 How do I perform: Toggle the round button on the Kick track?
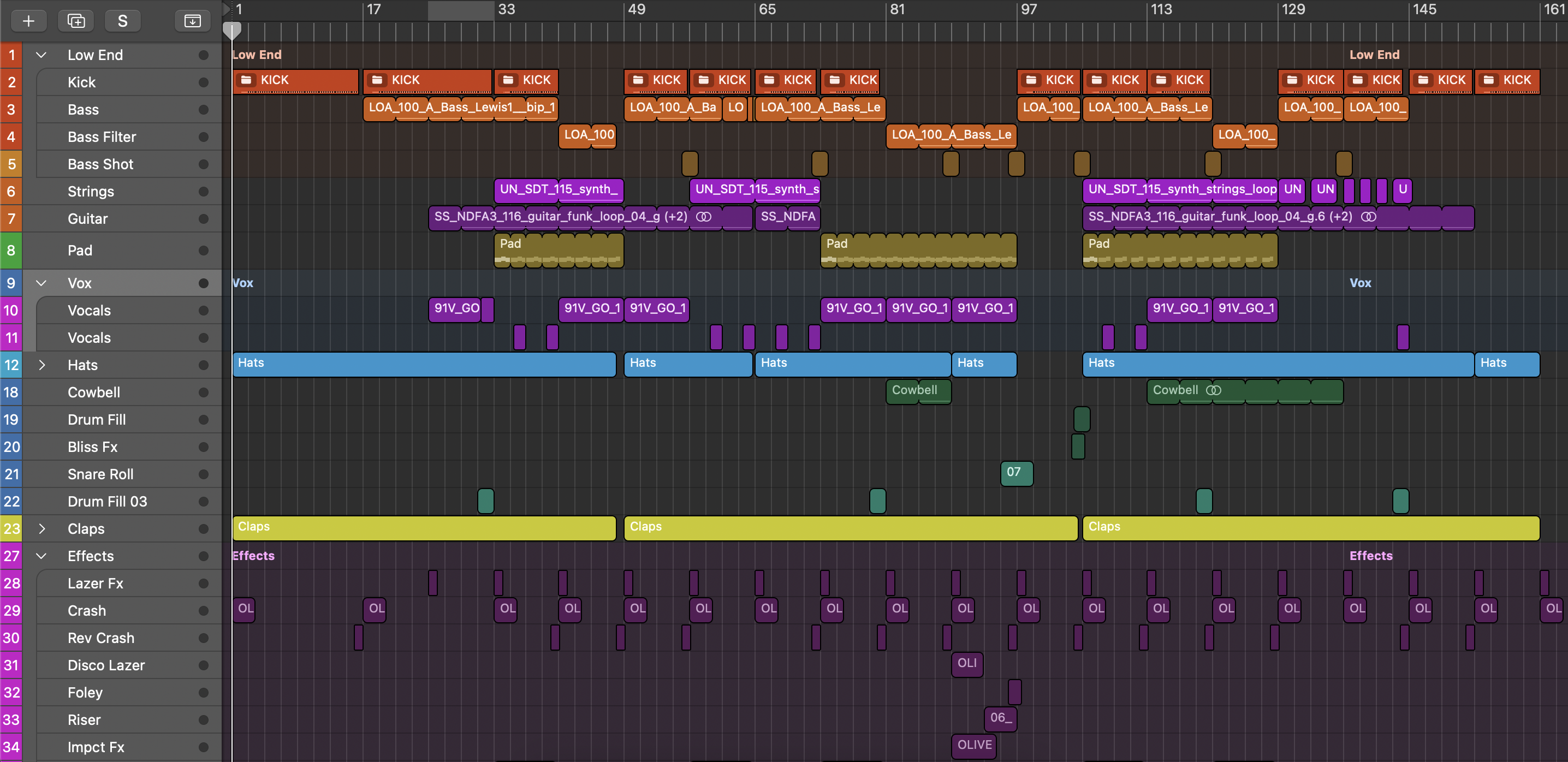pyautogui.click(x=203, y=83)
